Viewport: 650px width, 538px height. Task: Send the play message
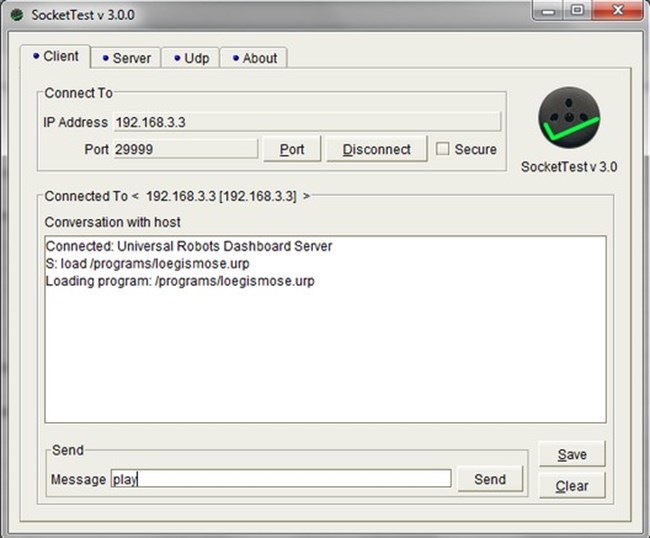490,479
